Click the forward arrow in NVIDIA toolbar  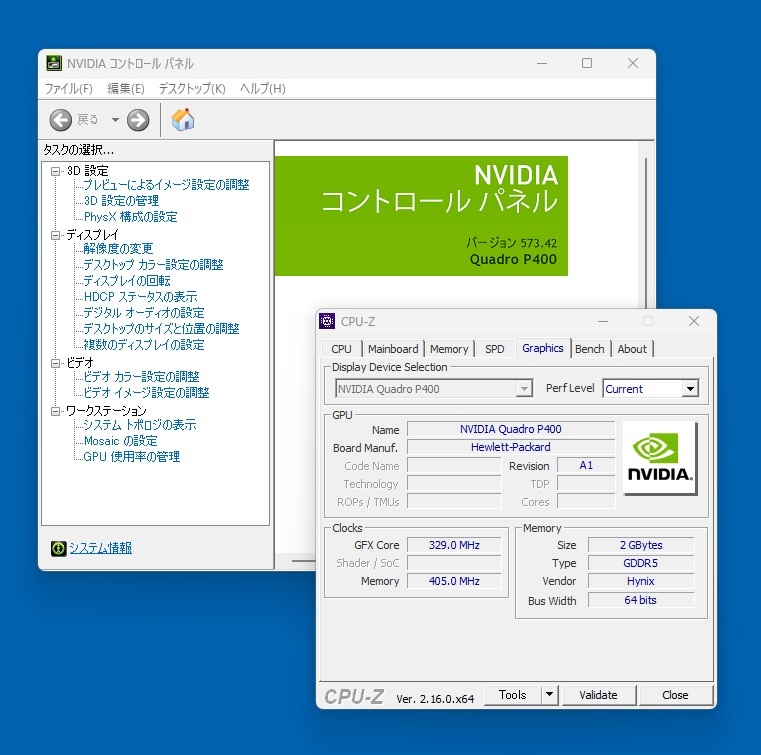(x=138, y=120)
